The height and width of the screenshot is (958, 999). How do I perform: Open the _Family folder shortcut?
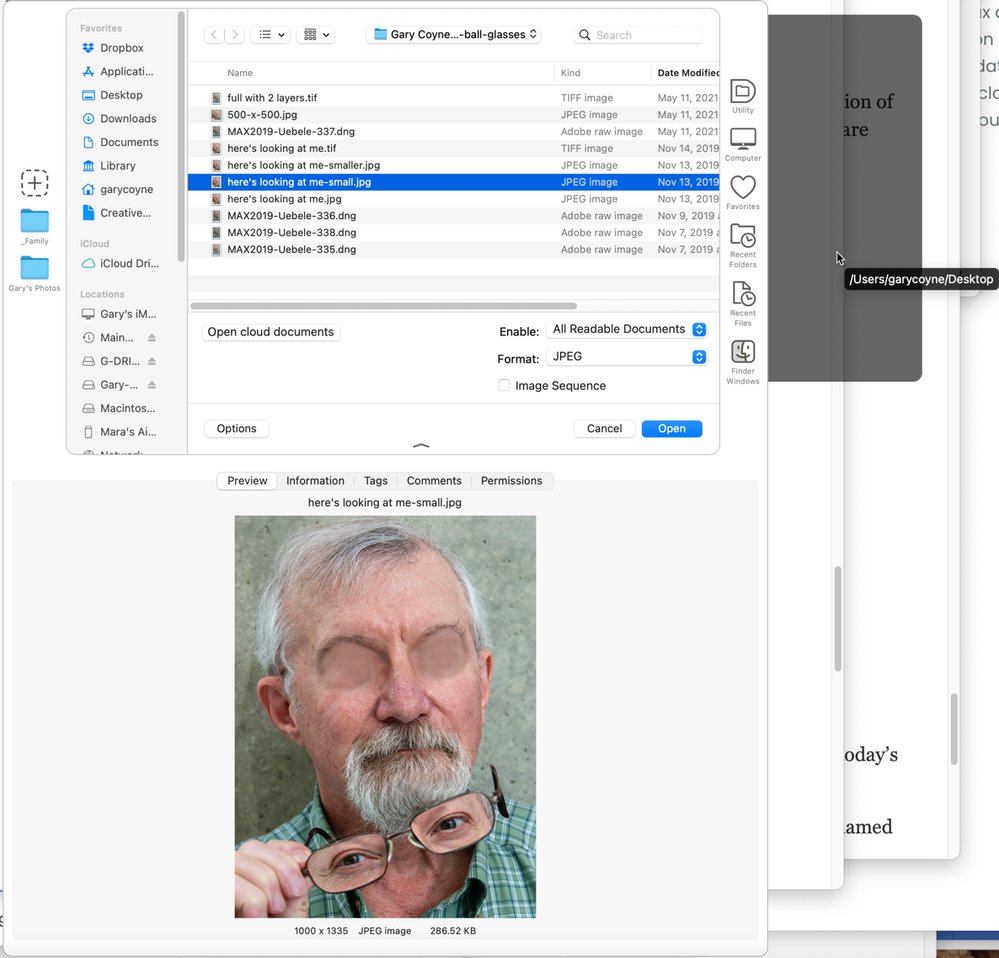[34, 226]
